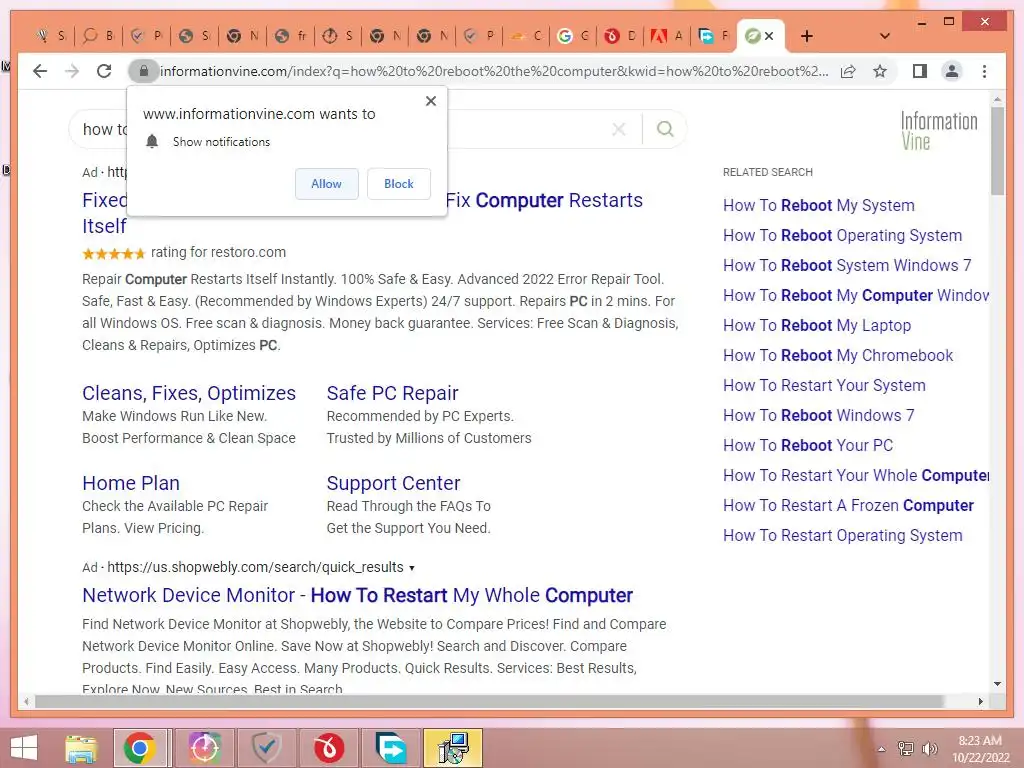The image size is (1024, 768).
Task: Open the Cleans, Fixes, Optimizes link
Action: coord(189,392)
